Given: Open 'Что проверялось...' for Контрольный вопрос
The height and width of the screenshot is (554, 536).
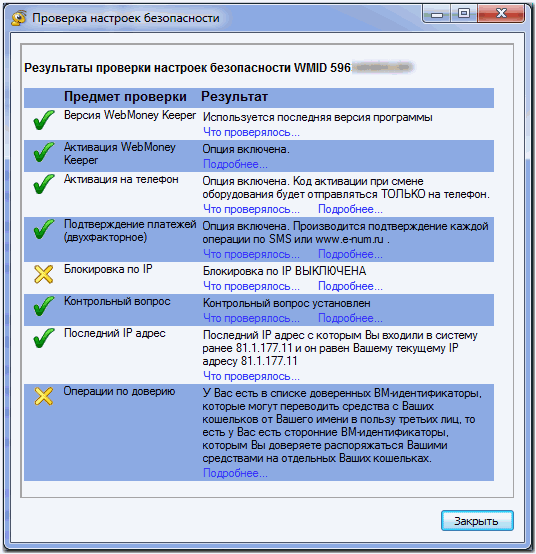Looking at the screenshot, I should (251, 318).
